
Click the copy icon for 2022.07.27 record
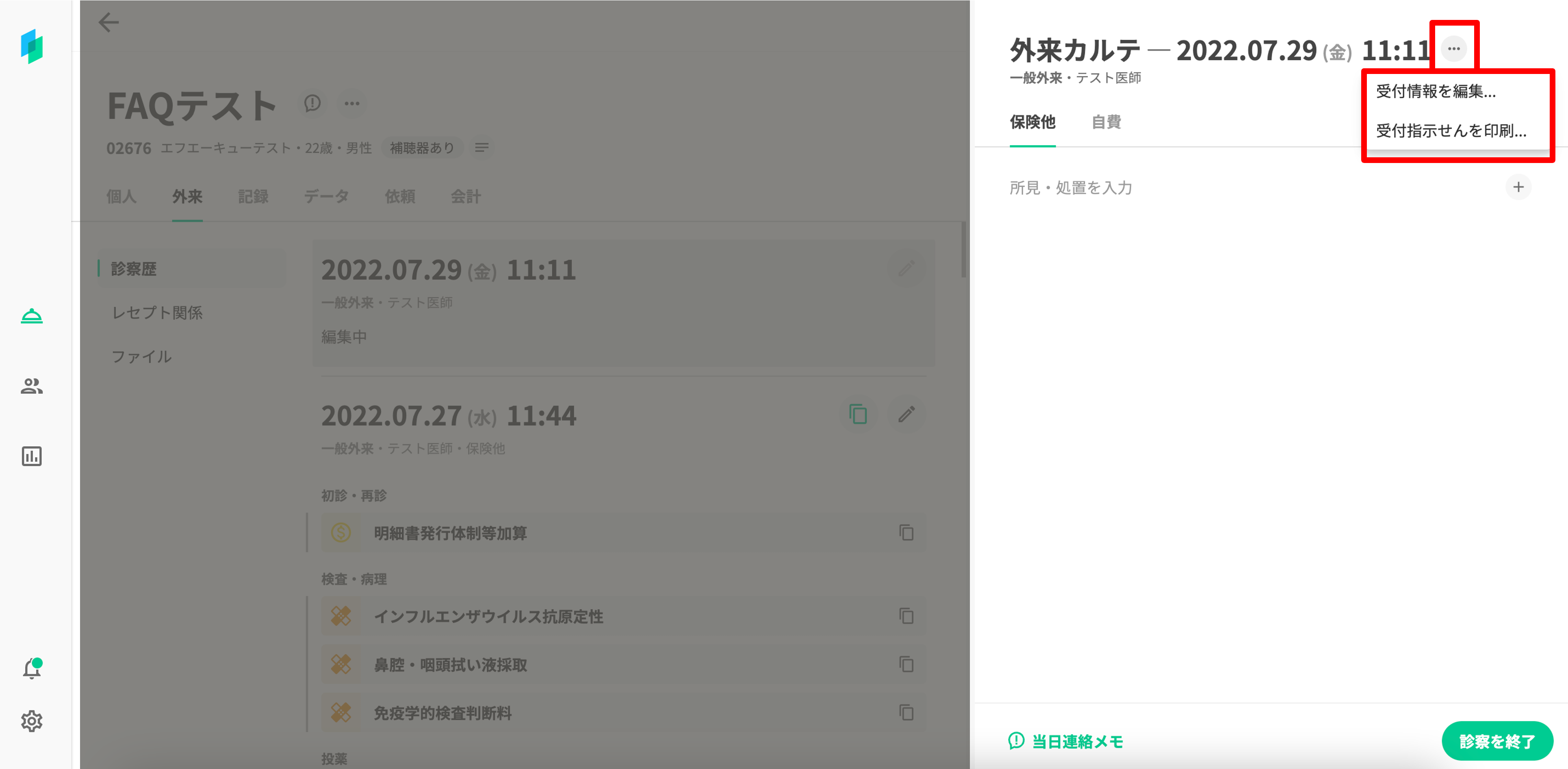(x=858, y=415)
